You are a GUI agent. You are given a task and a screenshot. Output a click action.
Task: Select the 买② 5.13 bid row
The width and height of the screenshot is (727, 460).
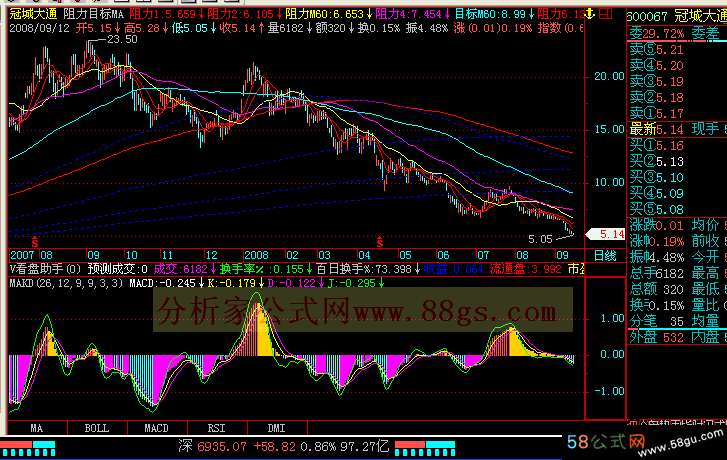[x=656, y=161]
